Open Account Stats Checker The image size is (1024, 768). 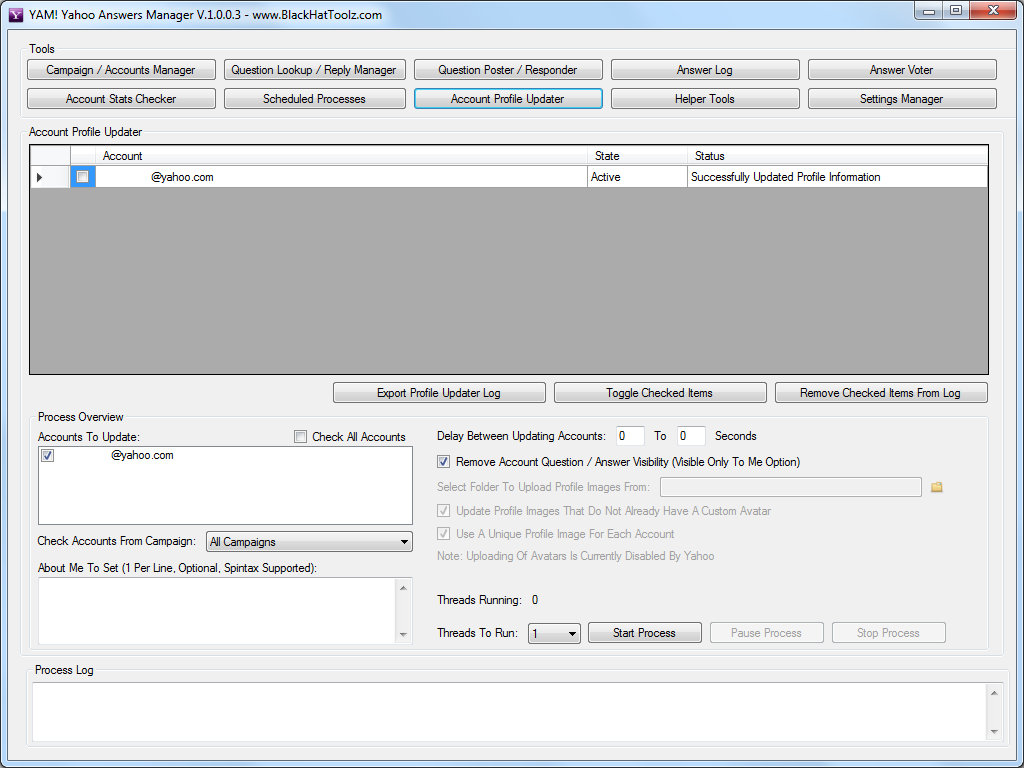pyautogui.click(x=121, y=99)
